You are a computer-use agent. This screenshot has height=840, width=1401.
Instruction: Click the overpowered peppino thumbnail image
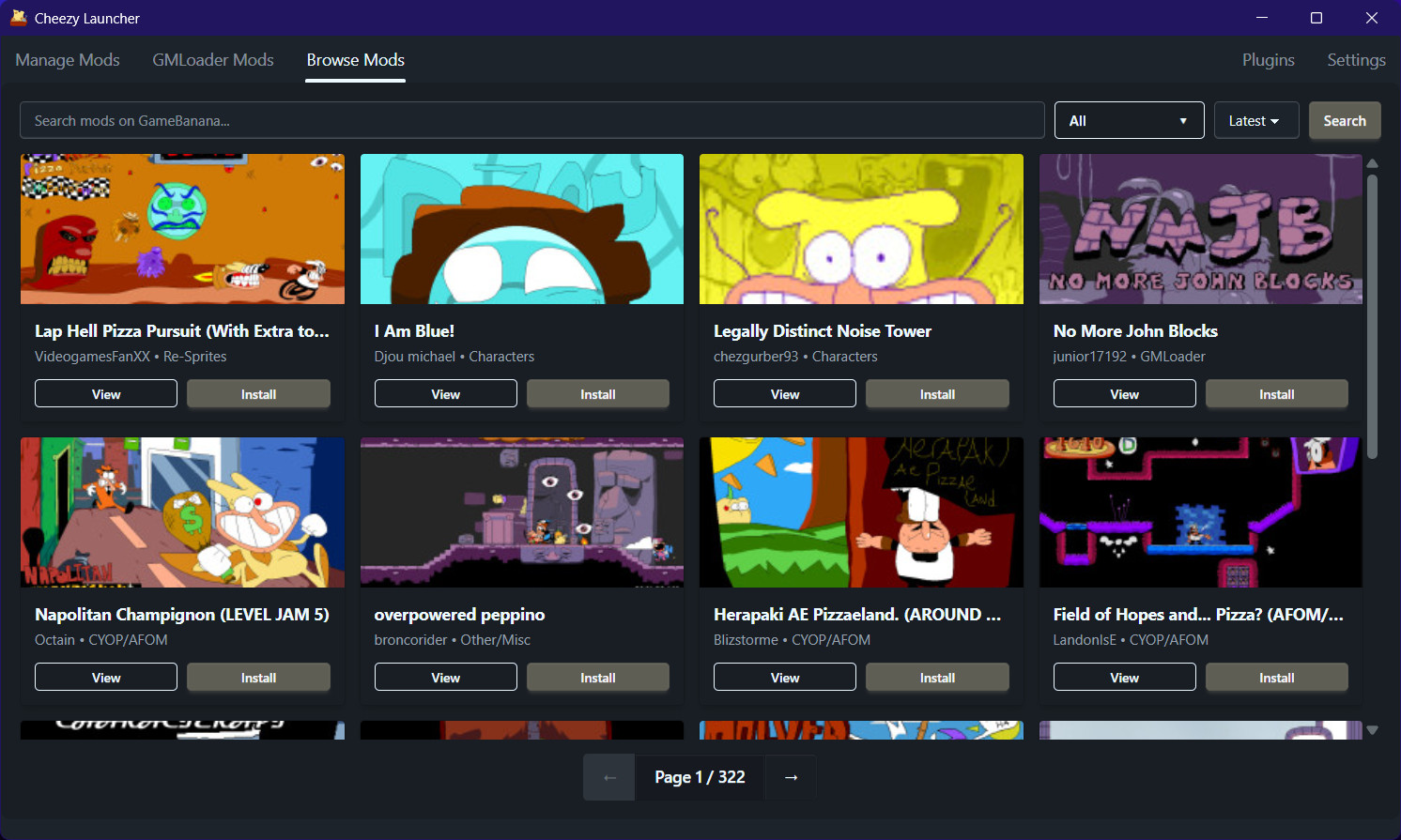pyautogui.click(x=522, y=512)
